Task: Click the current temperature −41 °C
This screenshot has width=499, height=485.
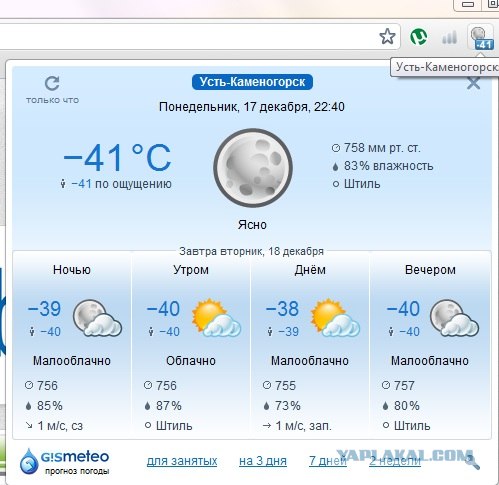Action: [x=117, y=158]
